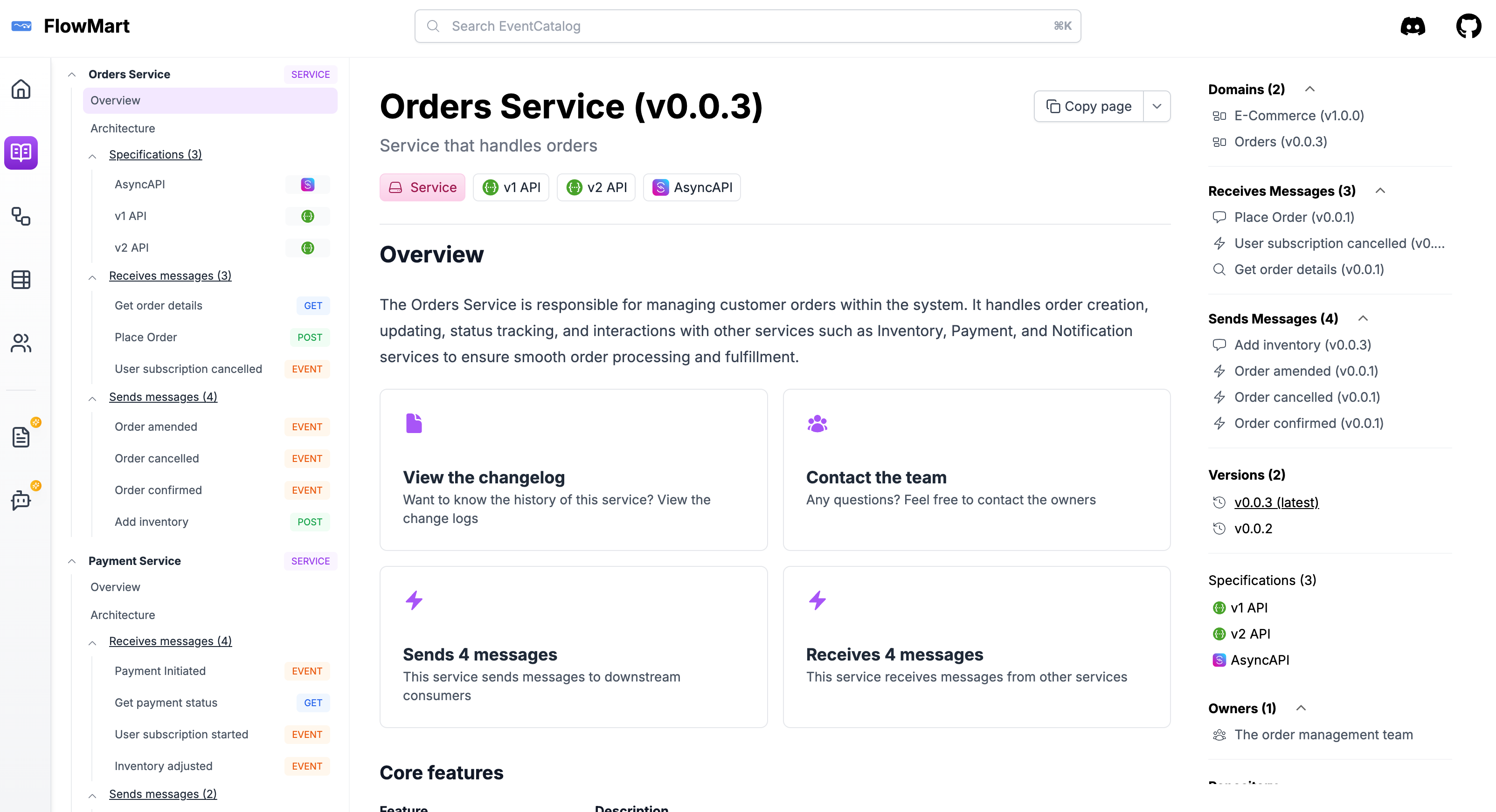The width and height of the screenshot is (1496, 812).
Task: Open the Home icon in the sidebar
Action: (21, 89)
